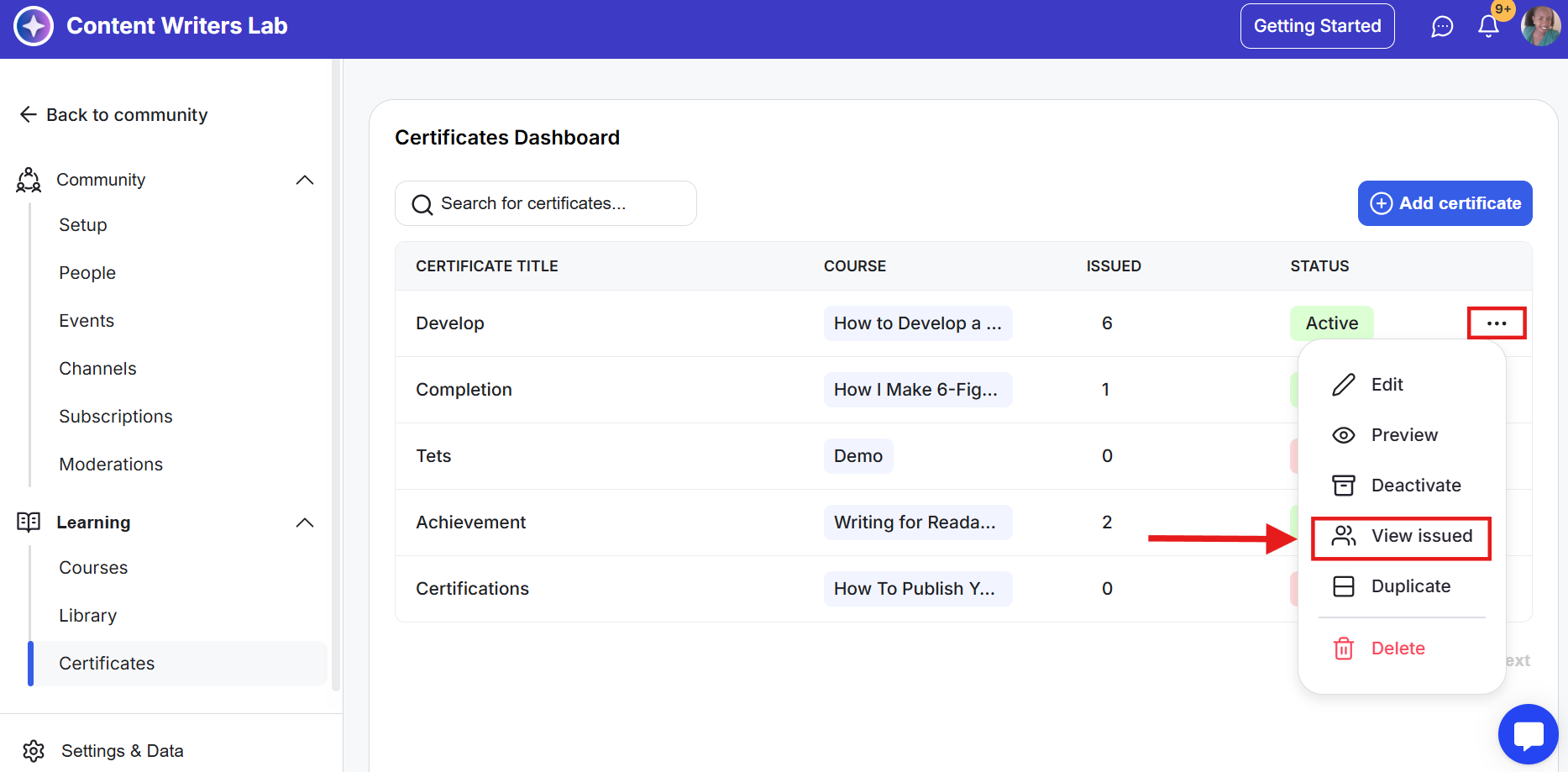This screenshot has width=1568, height=772.
Task: Open the notifications bell
Action: click(x=1488, y=26)
